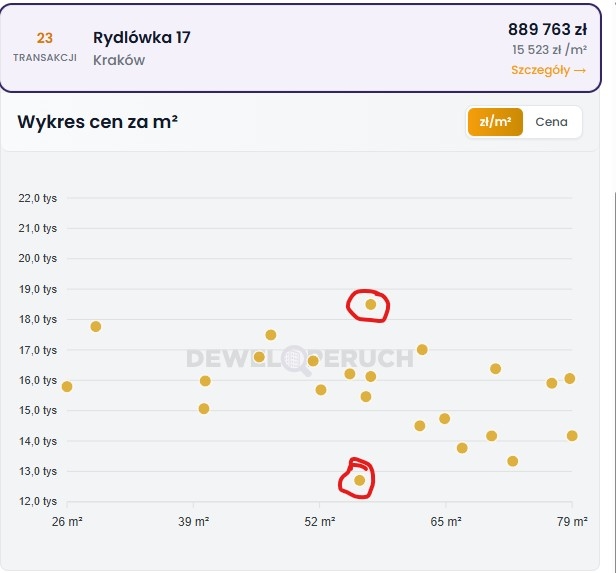Open the Szczegóły details link
The width and height of the screenshot is (616, 573).
548,70
